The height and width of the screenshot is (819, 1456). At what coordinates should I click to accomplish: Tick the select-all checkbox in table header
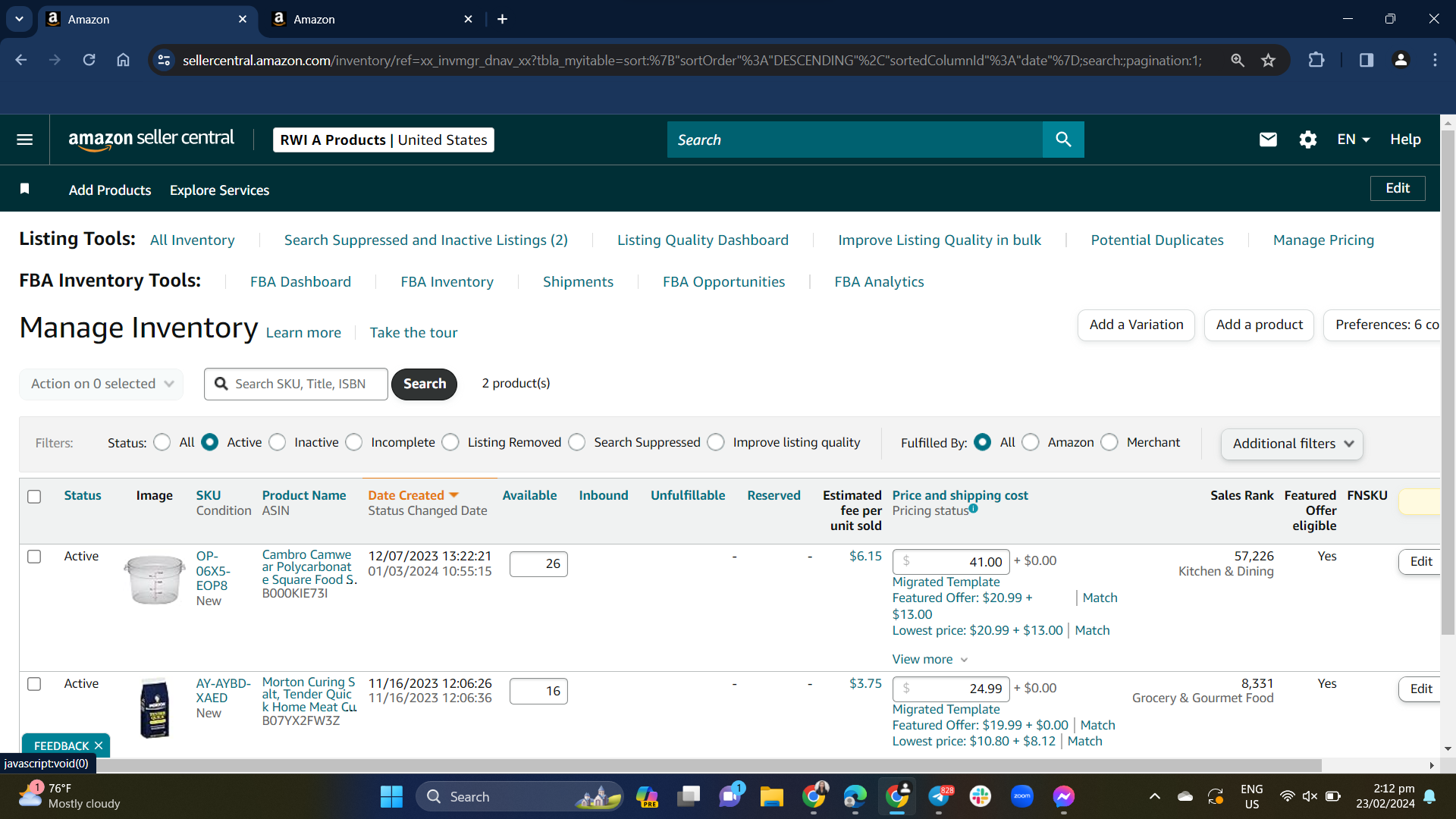point(34,497)
